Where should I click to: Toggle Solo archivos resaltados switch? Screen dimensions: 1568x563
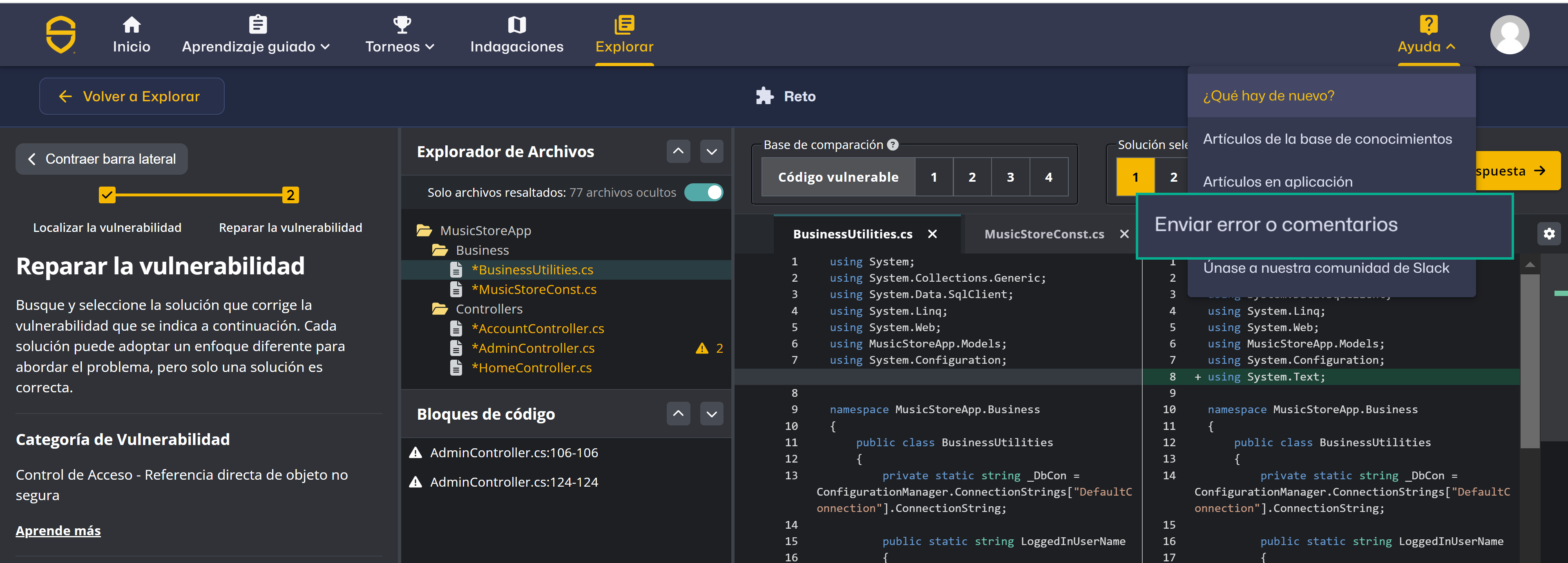point(704,192)
